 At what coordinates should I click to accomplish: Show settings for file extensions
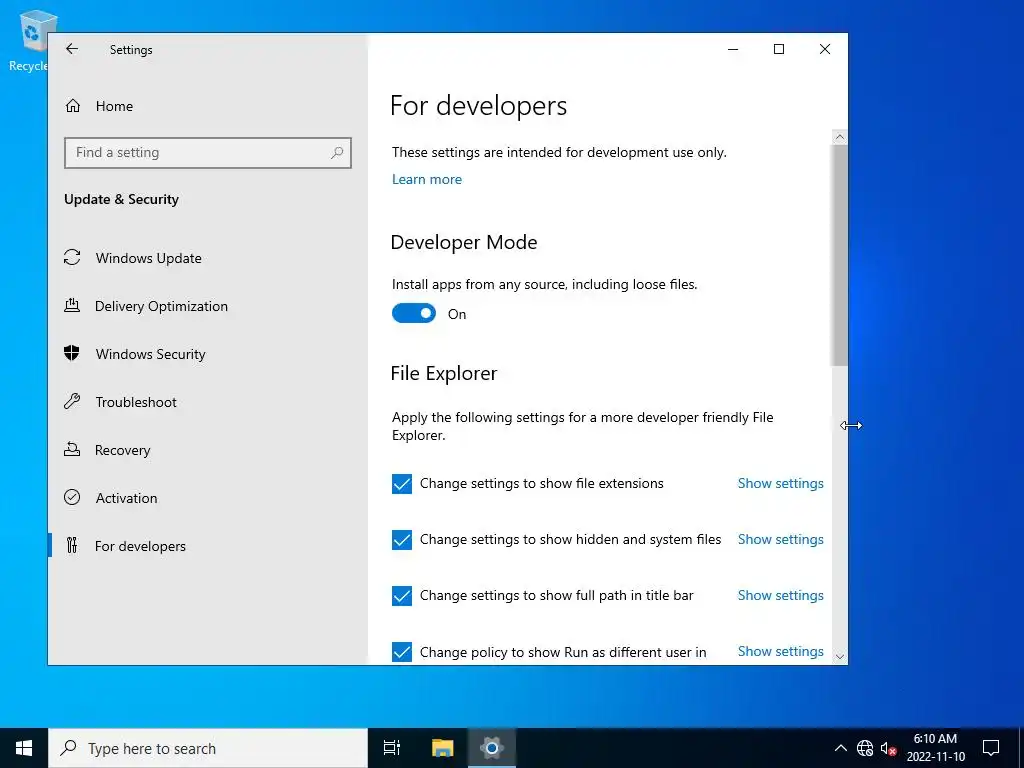[x=780, y=483]
